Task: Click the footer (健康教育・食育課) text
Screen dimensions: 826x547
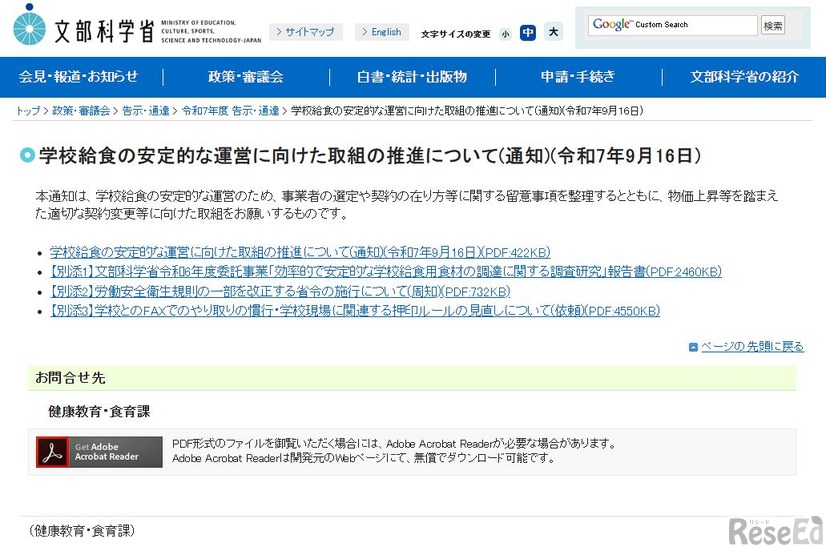Action: [x=82, y=531]
